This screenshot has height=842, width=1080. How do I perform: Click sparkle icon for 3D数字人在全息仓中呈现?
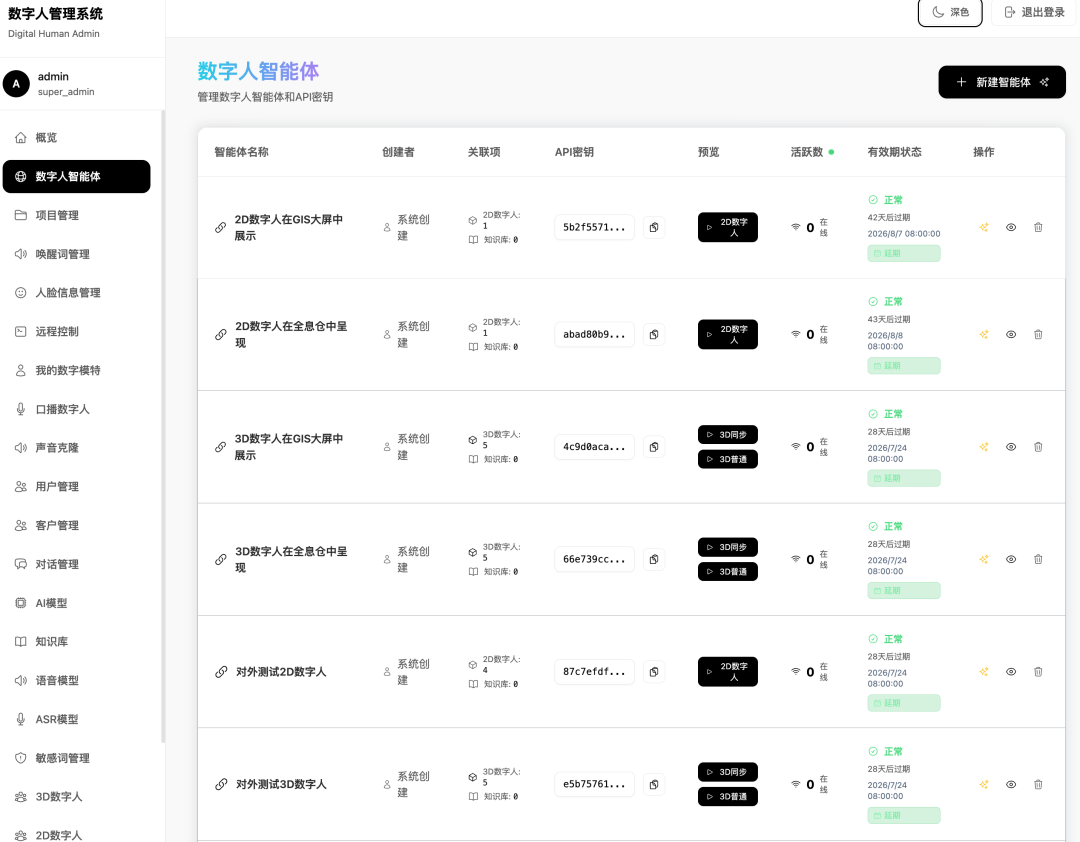point(984,559)
